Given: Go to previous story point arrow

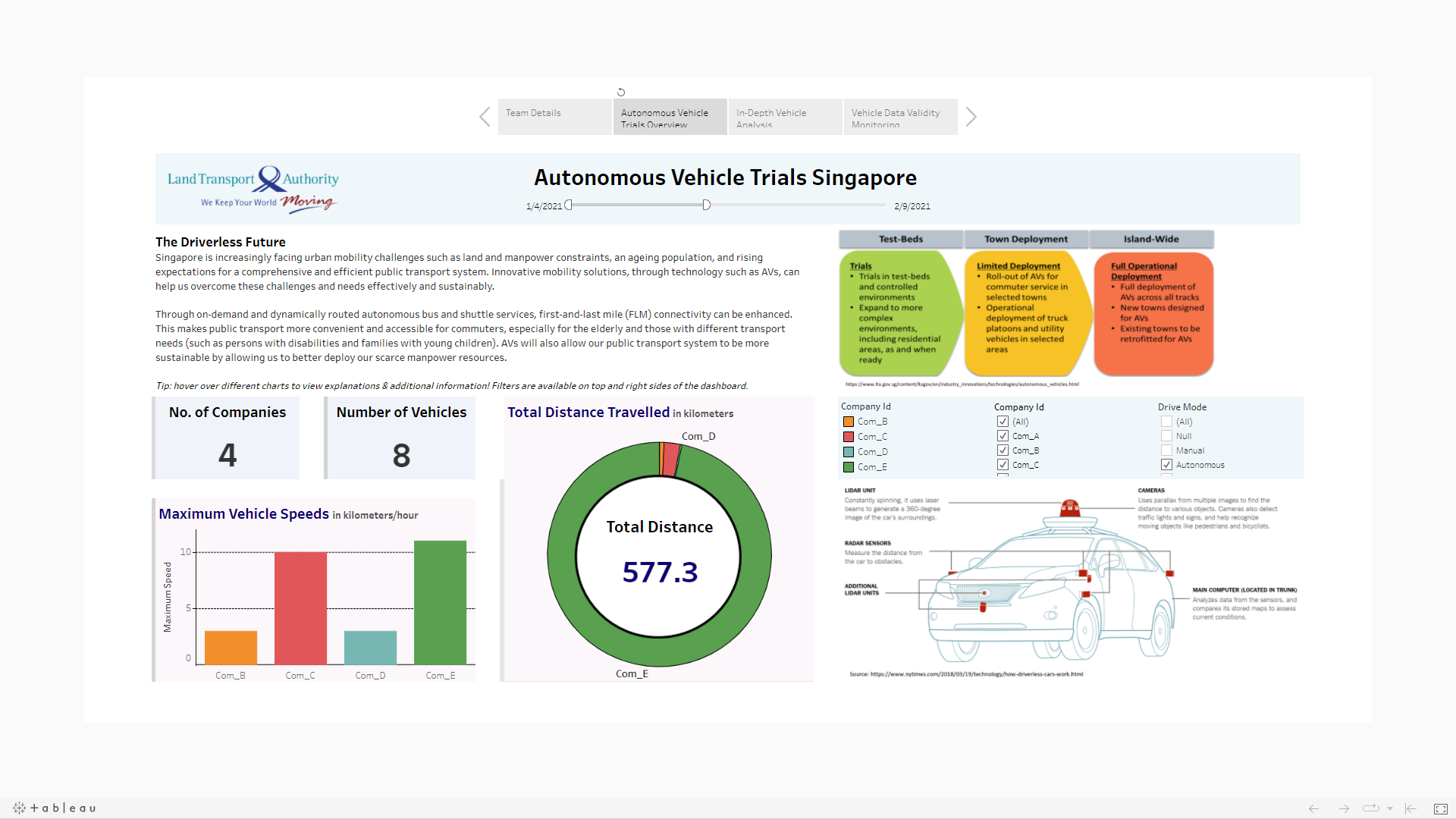Looking at the screenshot, I should [x=485, y=117].
